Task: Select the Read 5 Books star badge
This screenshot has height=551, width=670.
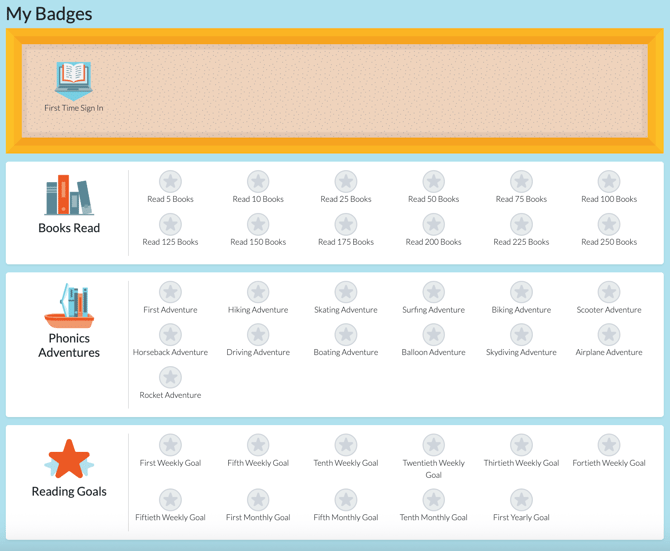Action: pyautogui.click(x=170, y=182)
